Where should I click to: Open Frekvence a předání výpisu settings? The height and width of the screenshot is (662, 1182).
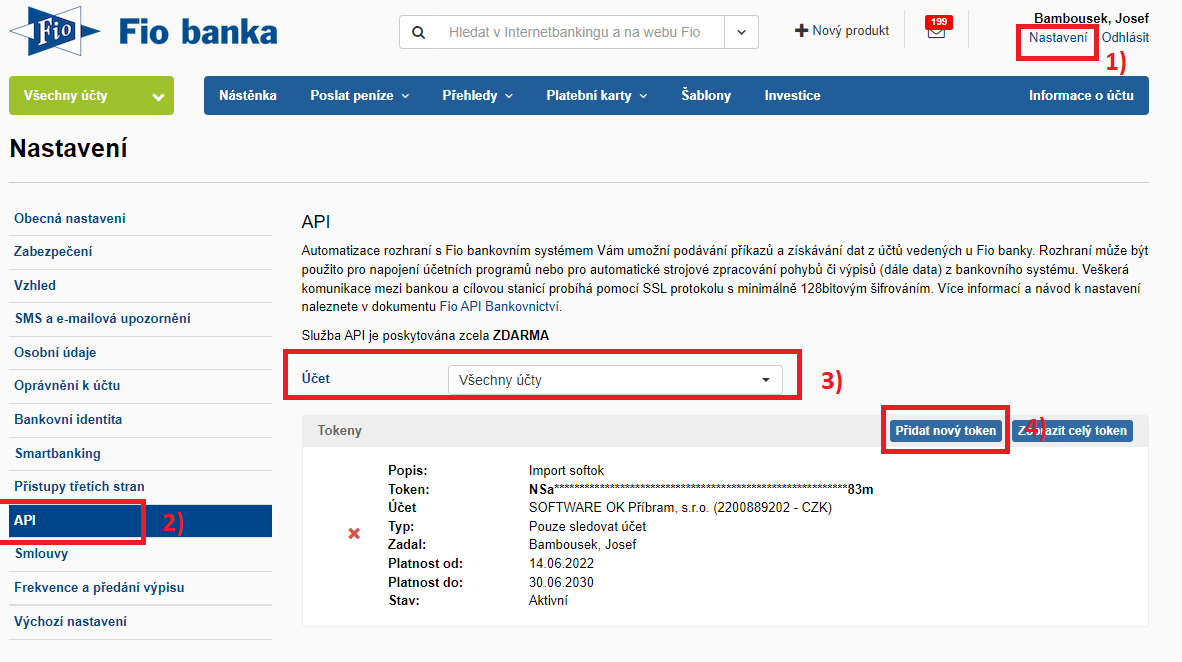pos(99,588)
